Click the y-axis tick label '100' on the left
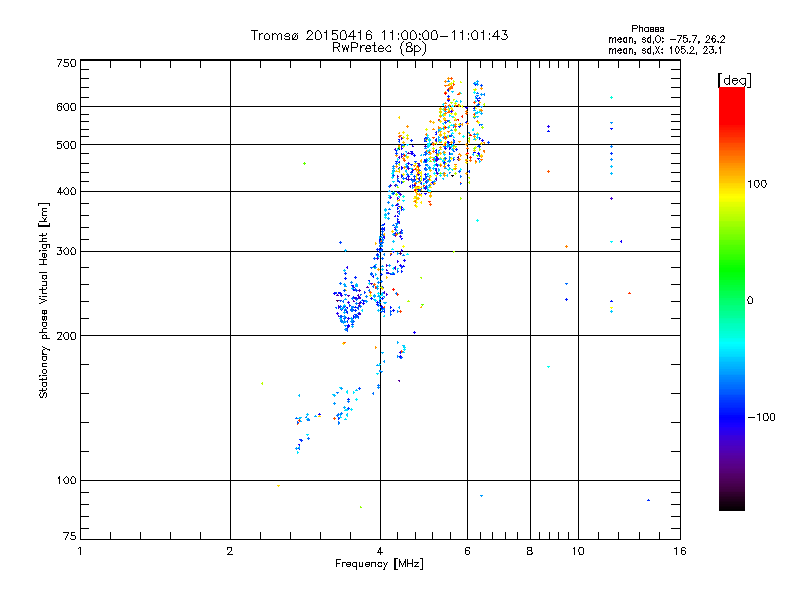The width and height of the screenshot is (800, 600). (66, 481)
